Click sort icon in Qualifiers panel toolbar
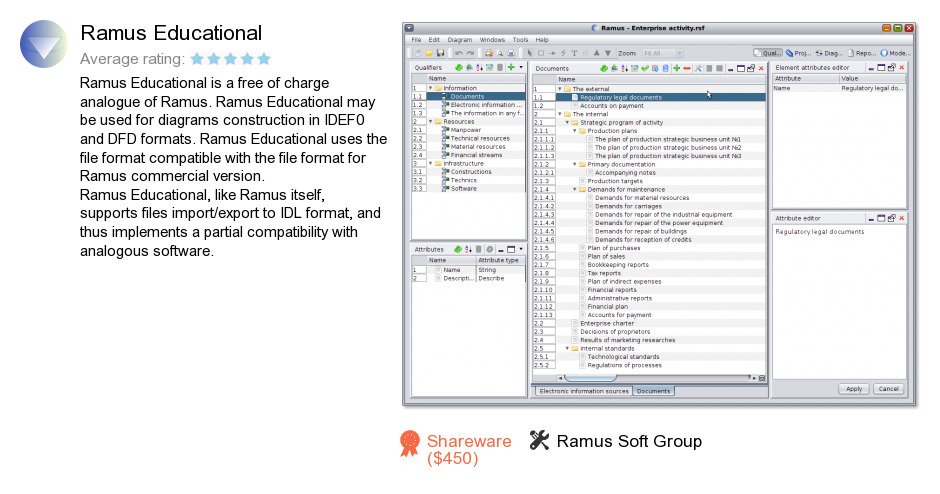940x494 pixels. coord(480,68)
